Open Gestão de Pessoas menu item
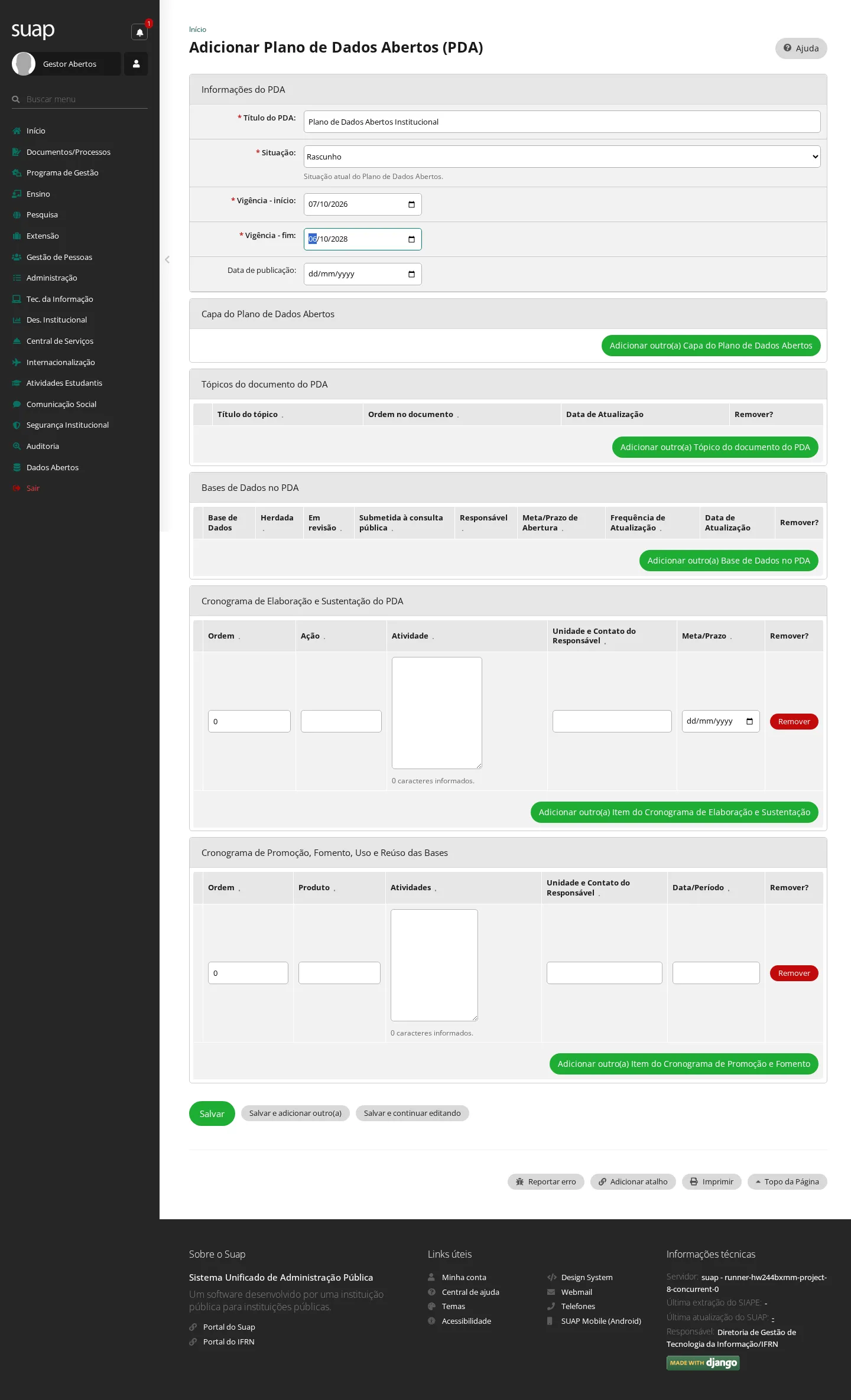Viewport: 851px width, 1400px height. (x=59, y=257)
